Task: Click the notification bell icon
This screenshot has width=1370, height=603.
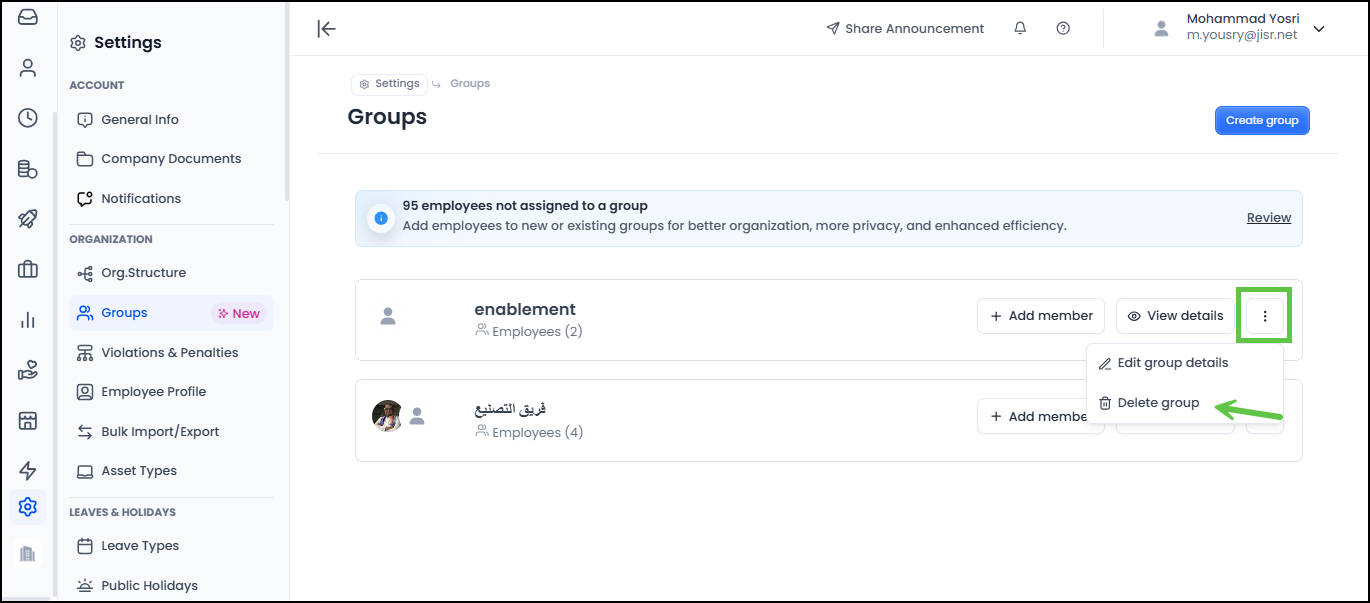Action: pos(1020,29)
